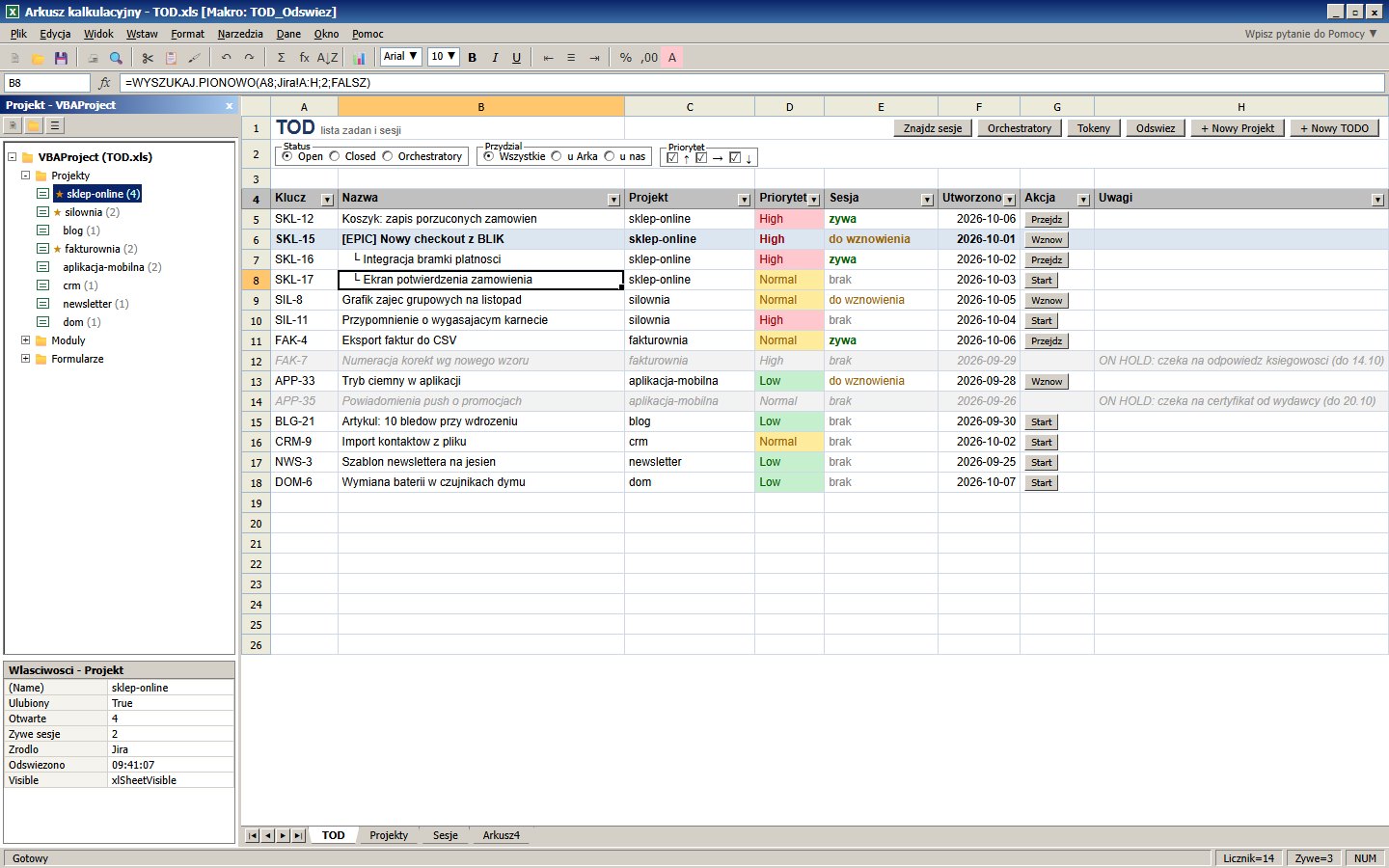Sort data with the A-Z icon
This screenshot has width=1389, height=868.
(x=328, y=58)
